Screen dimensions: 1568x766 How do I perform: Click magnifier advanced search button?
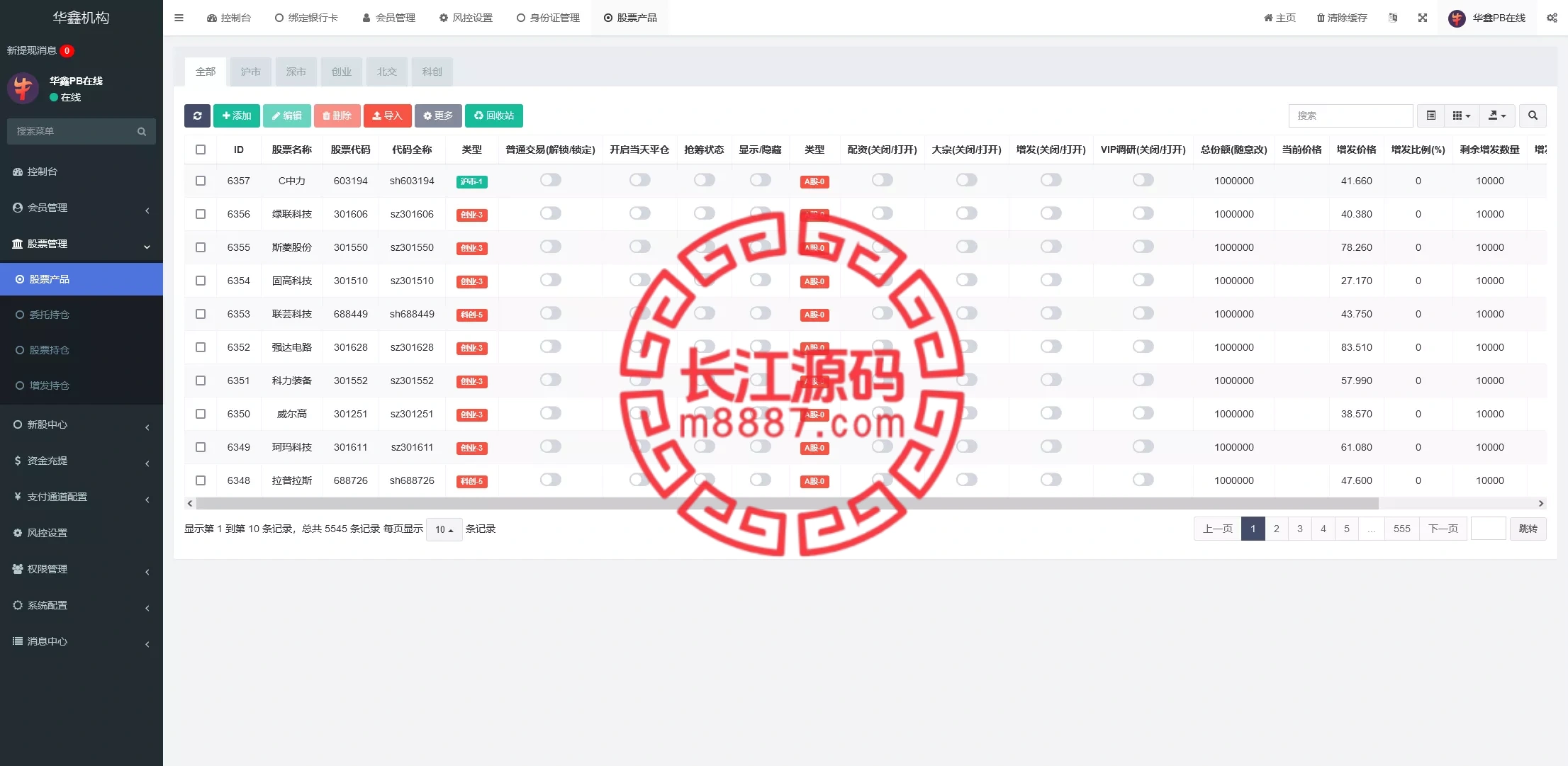(1533, 116)
